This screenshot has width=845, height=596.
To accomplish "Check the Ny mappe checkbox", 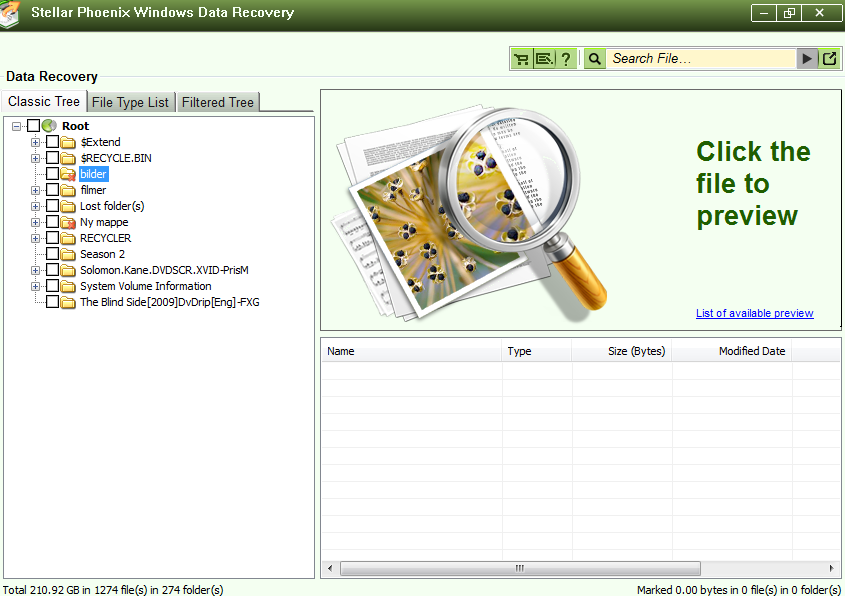I will [52, 221].
